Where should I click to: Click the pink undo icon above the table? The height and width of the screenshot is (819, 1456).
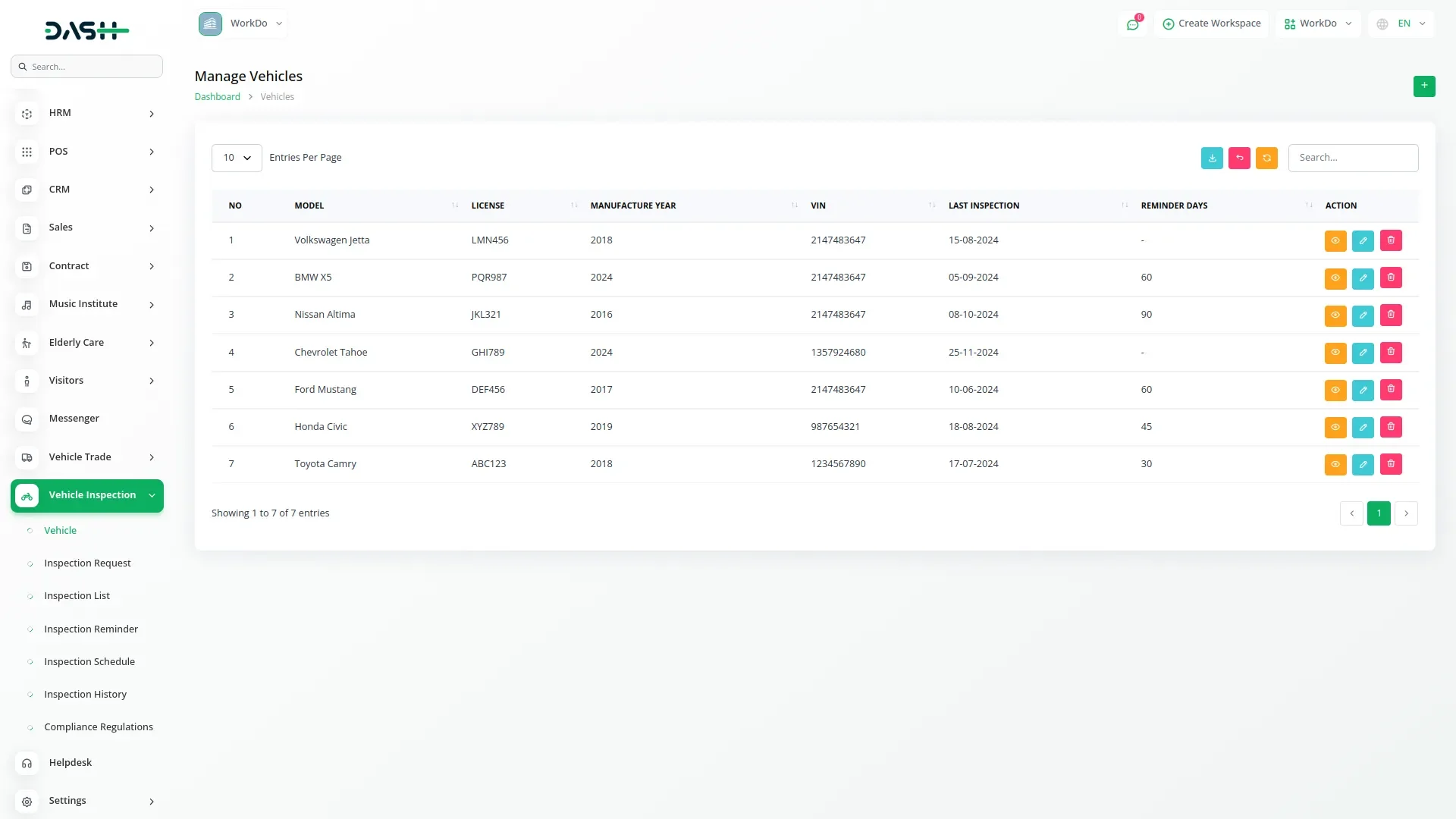[x=1239, y=158]
